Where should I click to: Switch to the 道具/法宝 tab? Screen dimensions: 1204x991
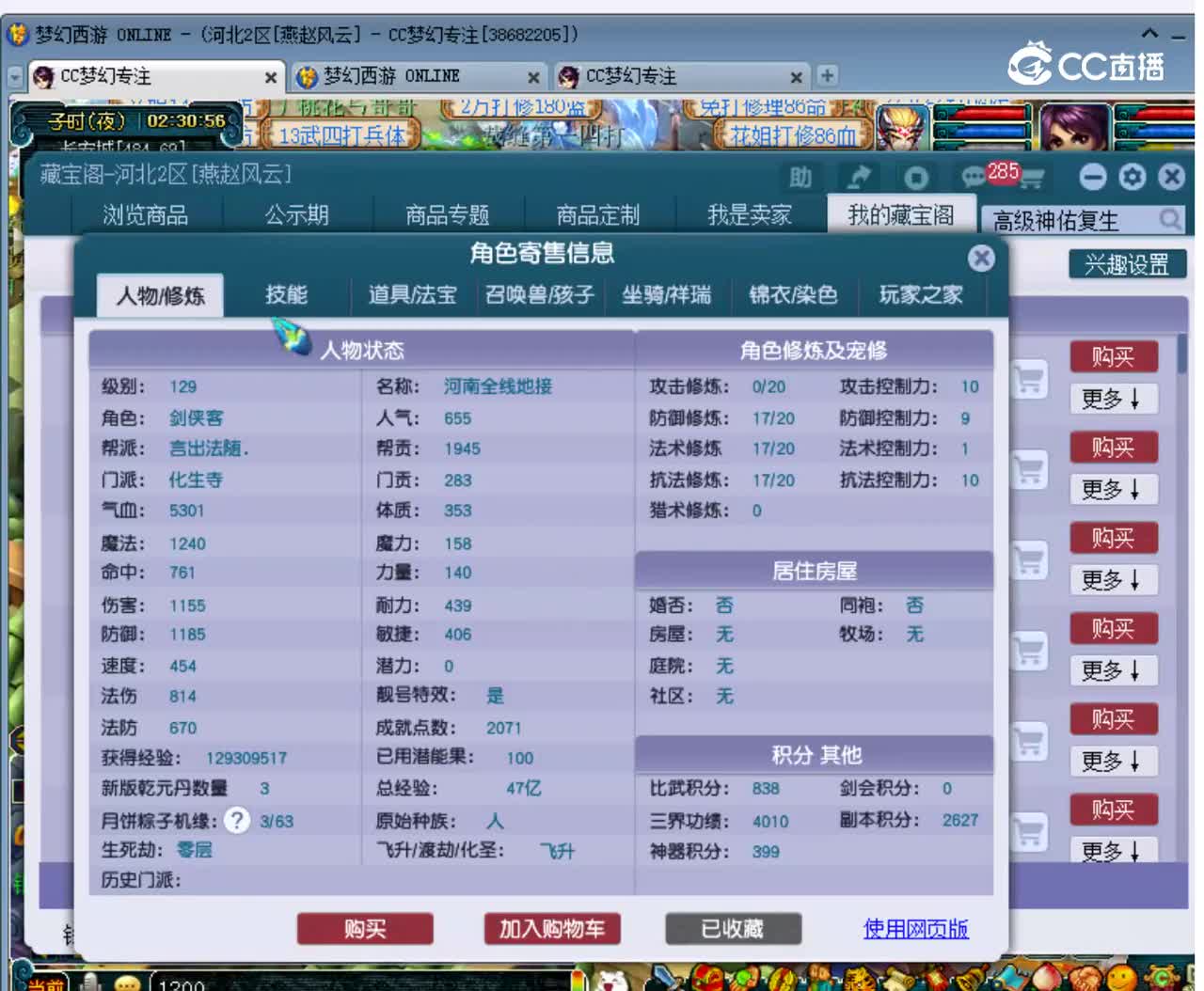(412, 294)
